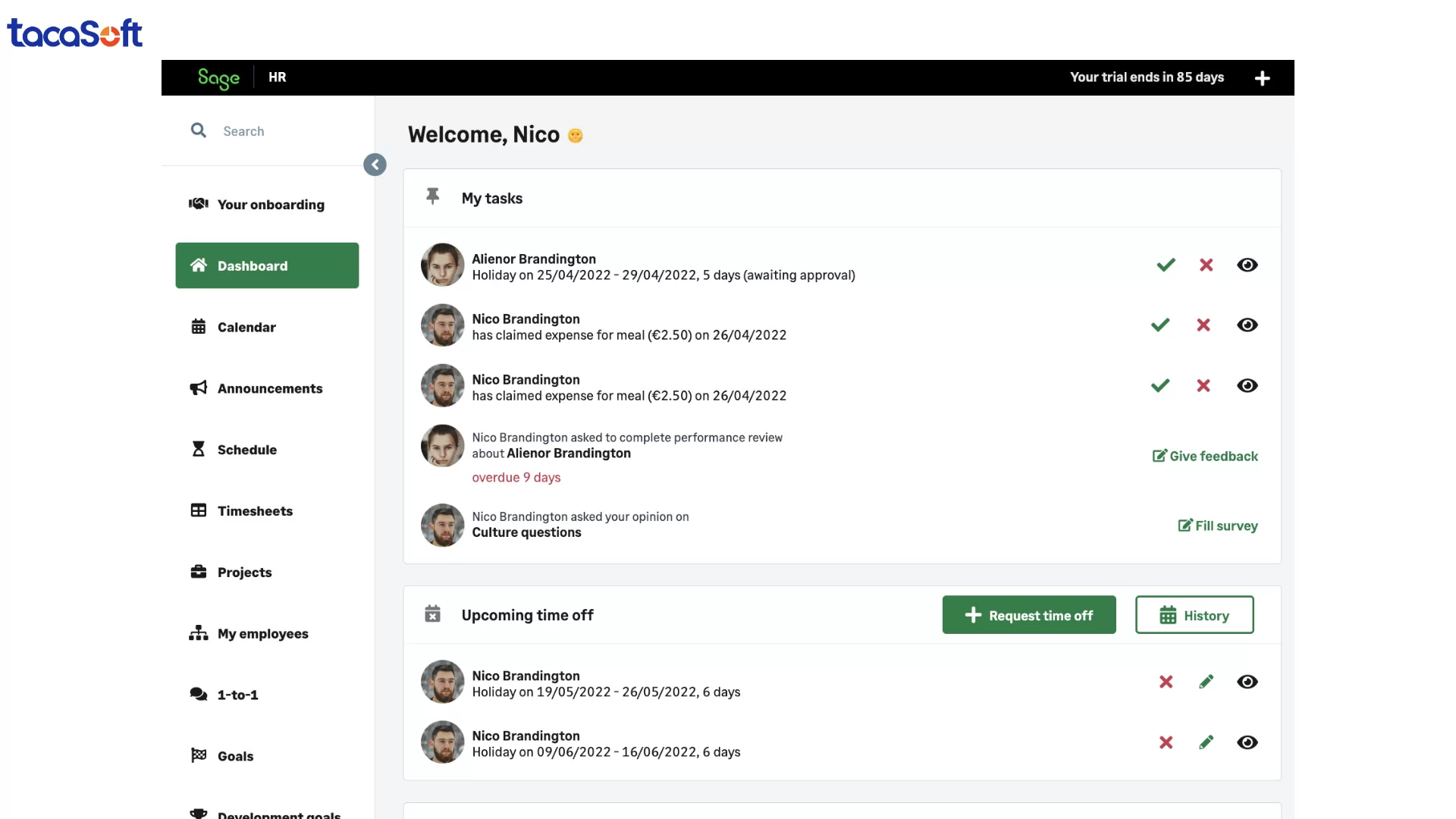Click the Fill survey link
Screen dimensions: 1456x819
(x=1217, y=526)
